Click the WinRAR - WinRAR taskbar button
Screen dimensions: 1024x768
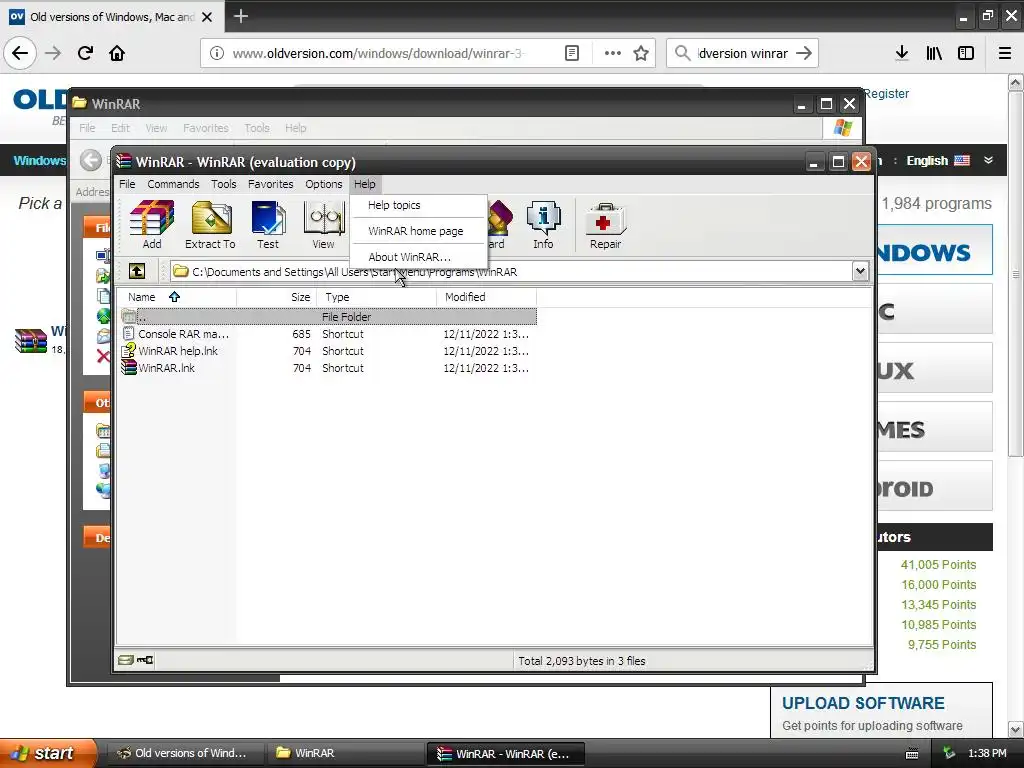[505, 753]
